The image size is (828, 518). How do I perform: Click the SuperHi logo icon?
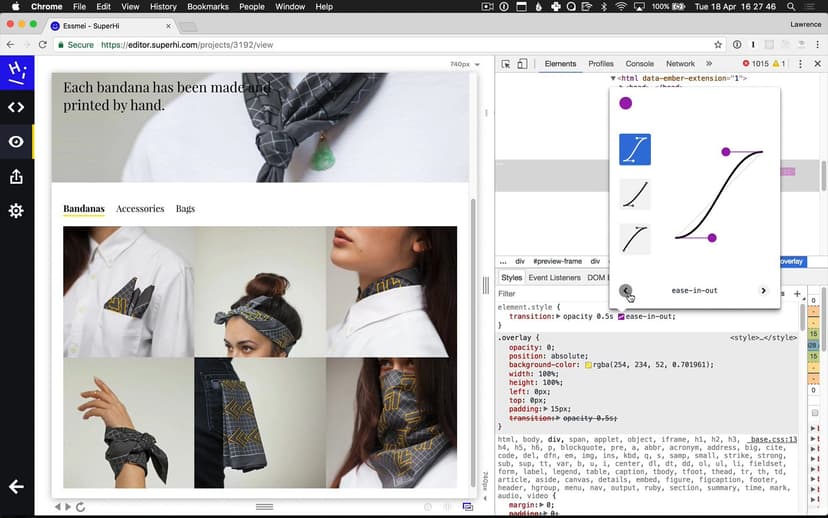16,71
